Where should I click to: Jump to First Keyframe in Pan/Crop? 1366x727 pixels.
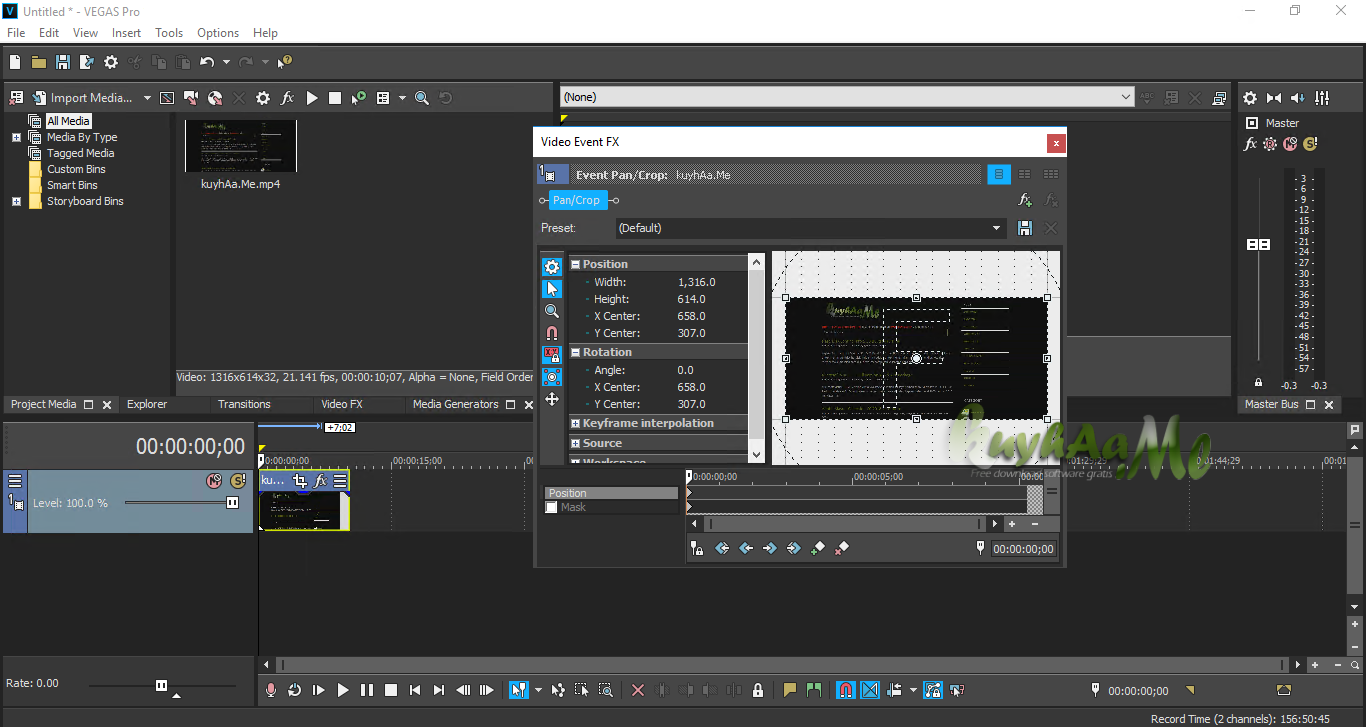pos(722,548)
